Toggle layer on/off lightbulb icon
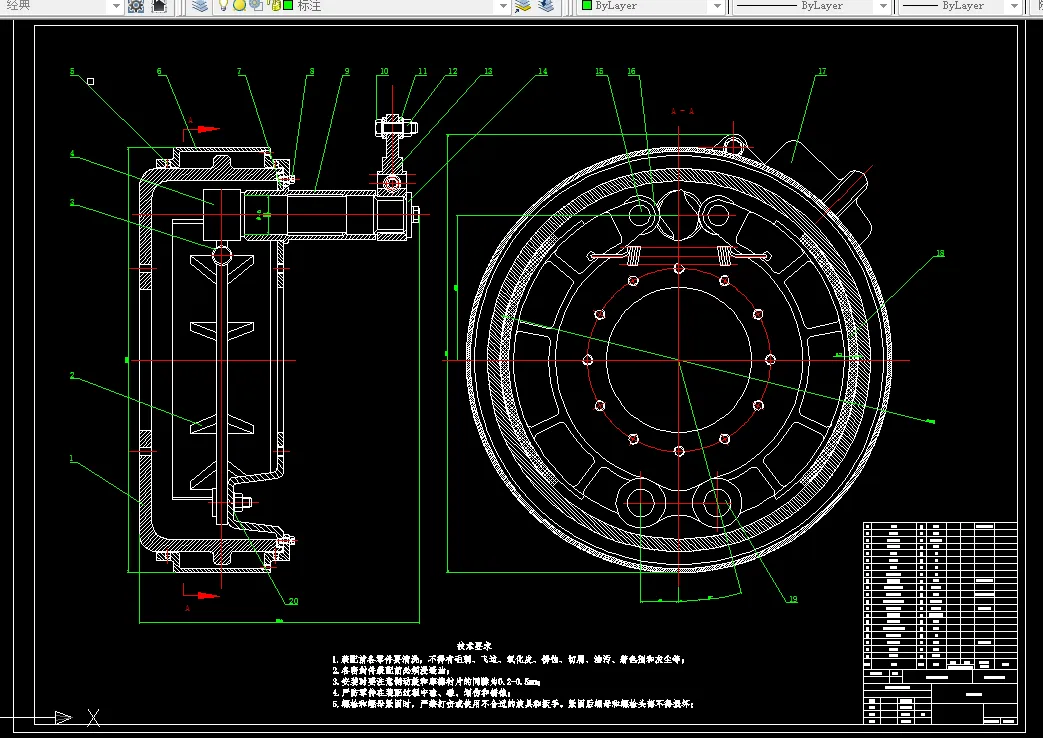 (x=225, y=6)
